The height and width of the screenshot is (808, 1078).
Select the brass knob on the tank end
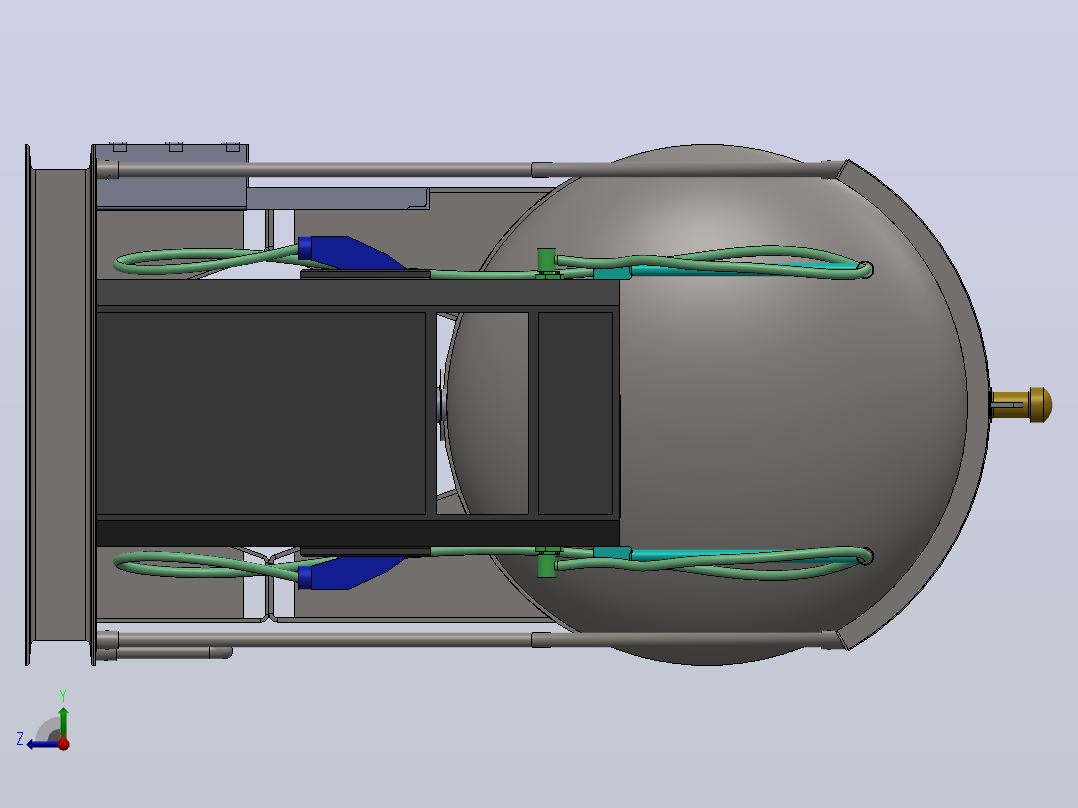[x=1021, y=404]
